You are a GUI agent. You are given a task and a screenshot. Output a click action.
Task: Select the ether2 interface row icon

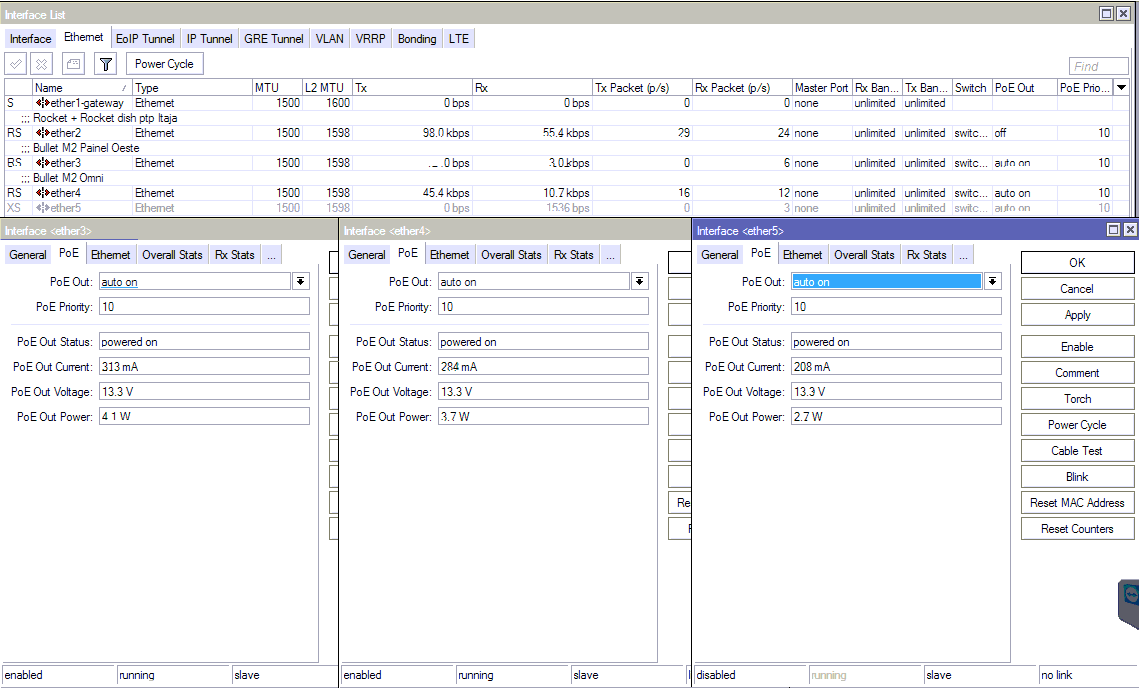(x=44, y=133)
